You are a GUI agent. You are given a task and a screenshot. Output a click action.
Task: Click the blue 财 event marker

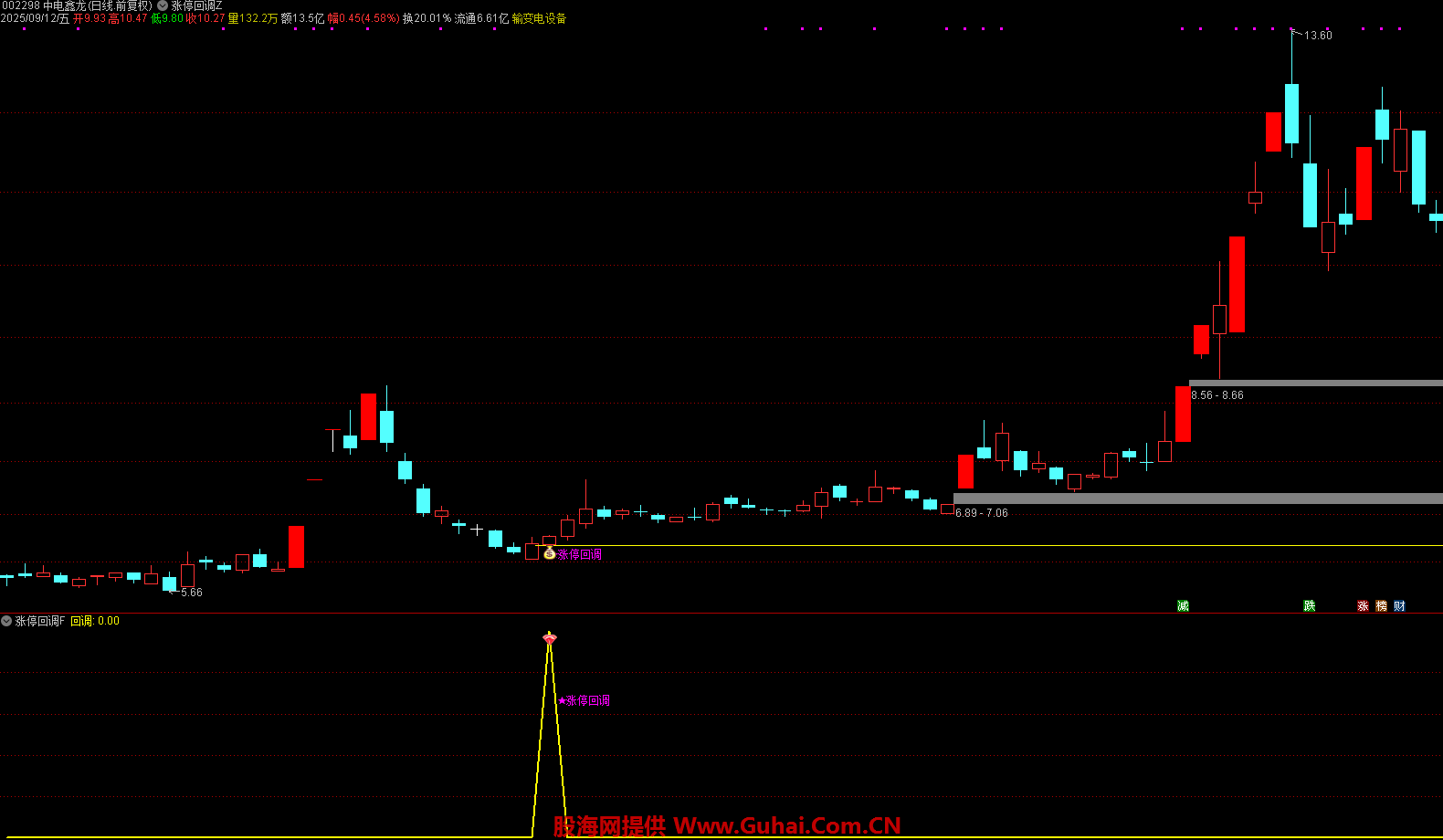coord(1399,605)
